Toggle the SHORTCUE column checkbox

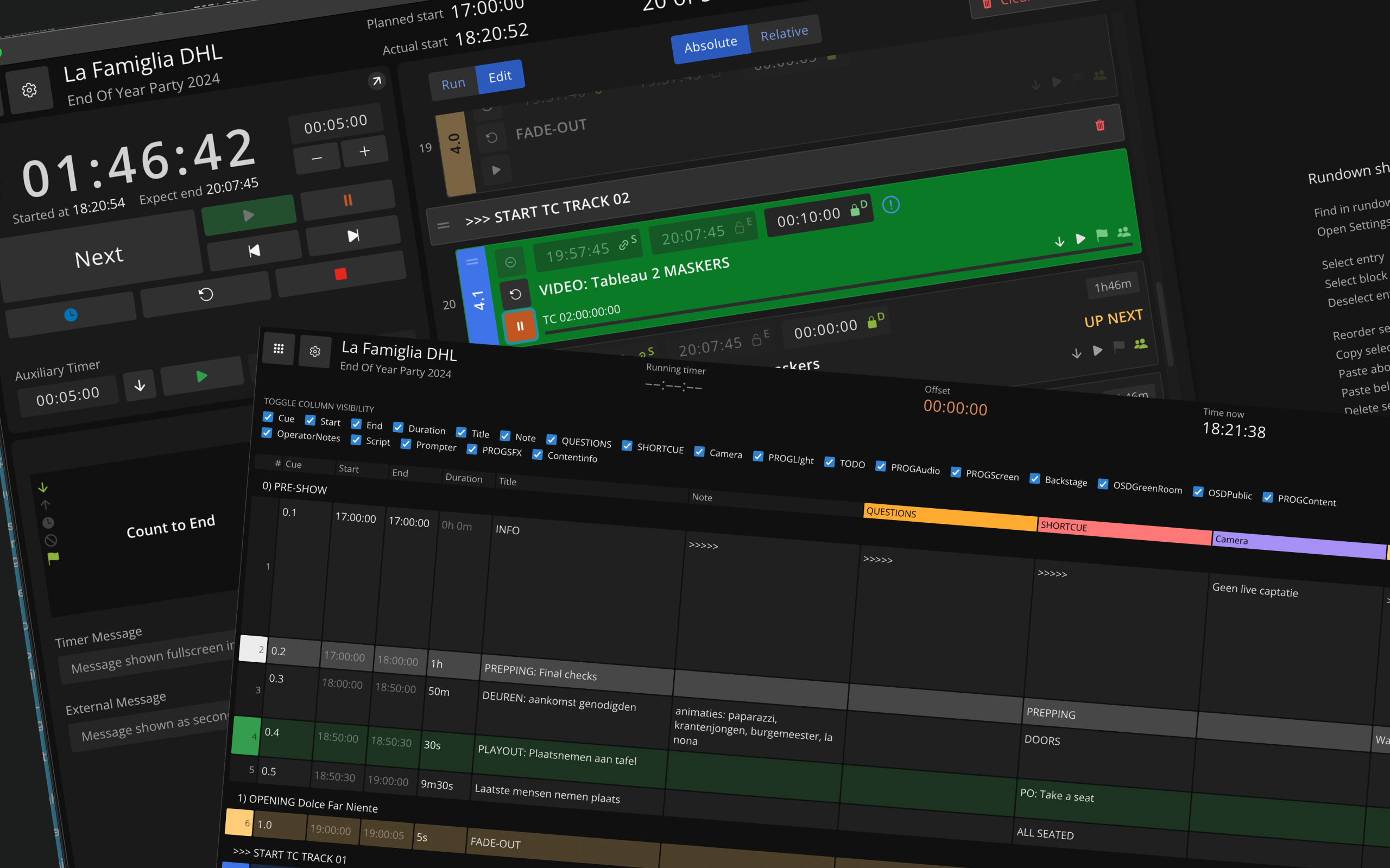tap(627, 446)
